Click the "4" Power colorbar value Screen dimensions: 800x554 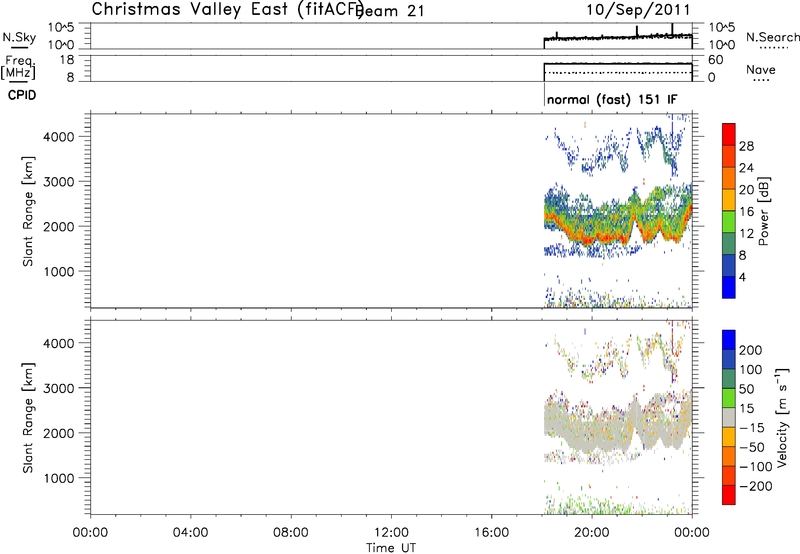742,277
